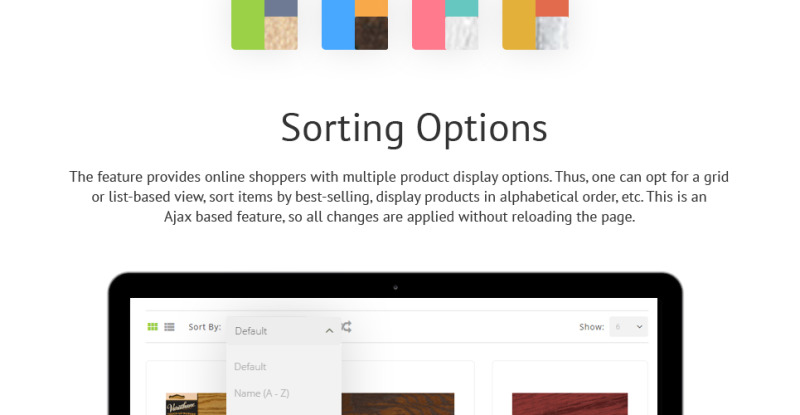Choose Default option in sort list
This screenshot has width=800, height=415.
point(250,367)
